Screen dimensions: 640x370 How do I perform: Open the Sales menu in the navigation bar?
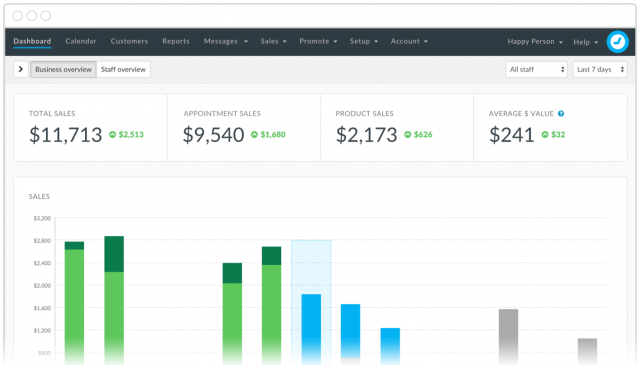pos(273,41)
